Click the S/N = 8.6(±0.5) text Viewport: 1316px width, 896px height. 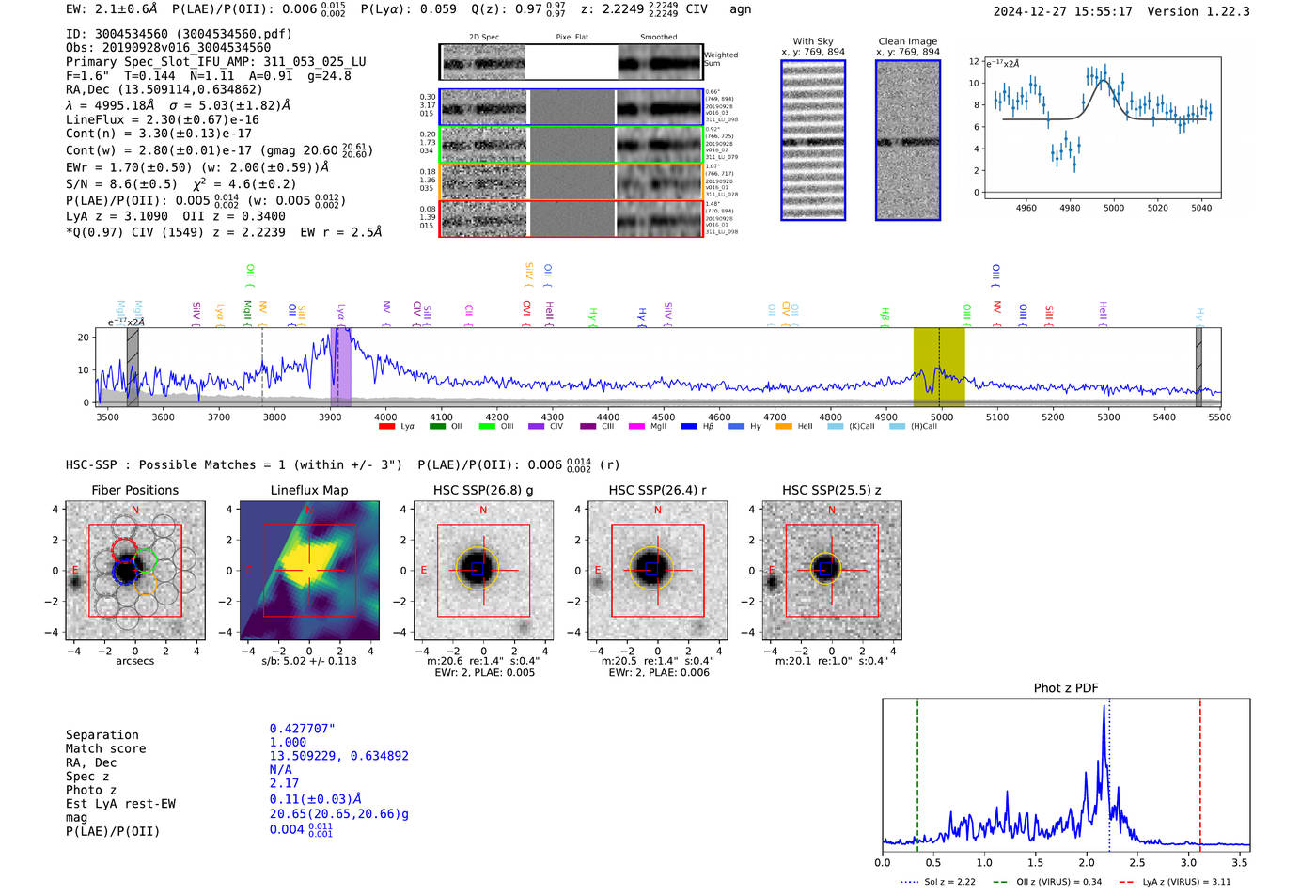[x=121, y=184]
